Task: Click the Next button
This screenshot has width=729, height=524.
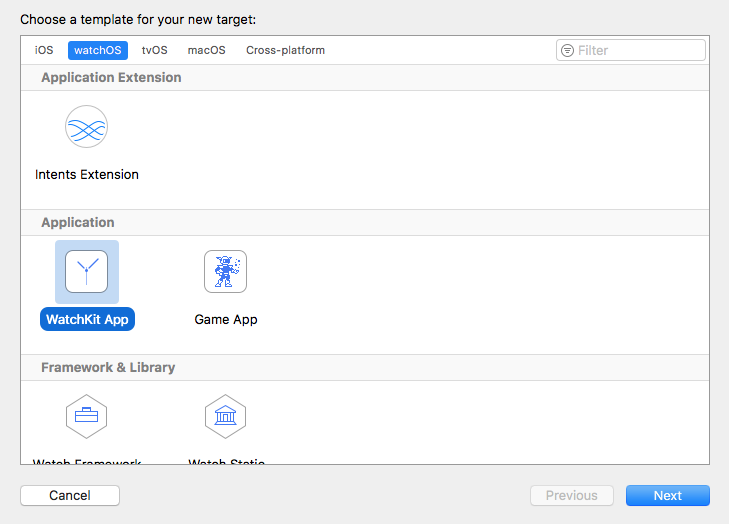Action: click(x=667, y=495)
